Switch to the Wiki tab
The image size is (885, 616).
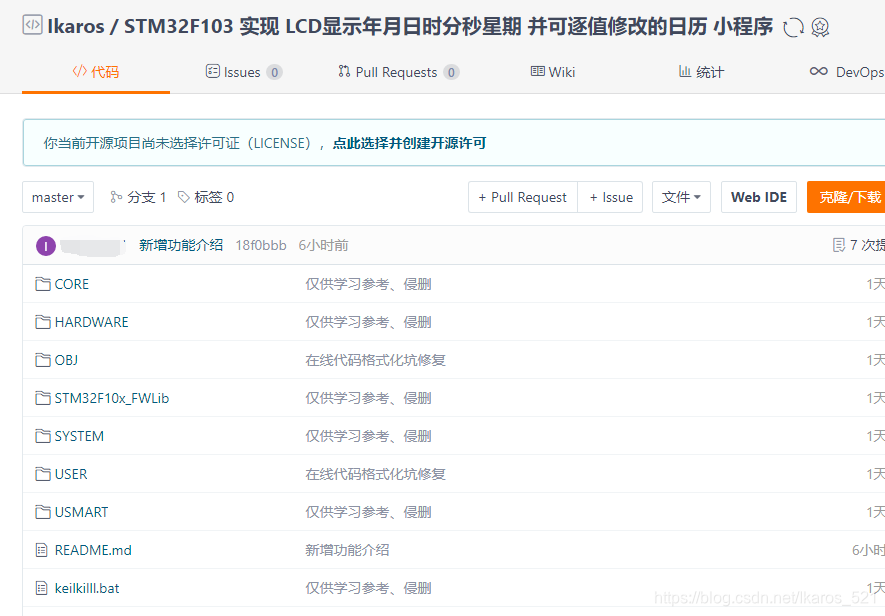553,72
